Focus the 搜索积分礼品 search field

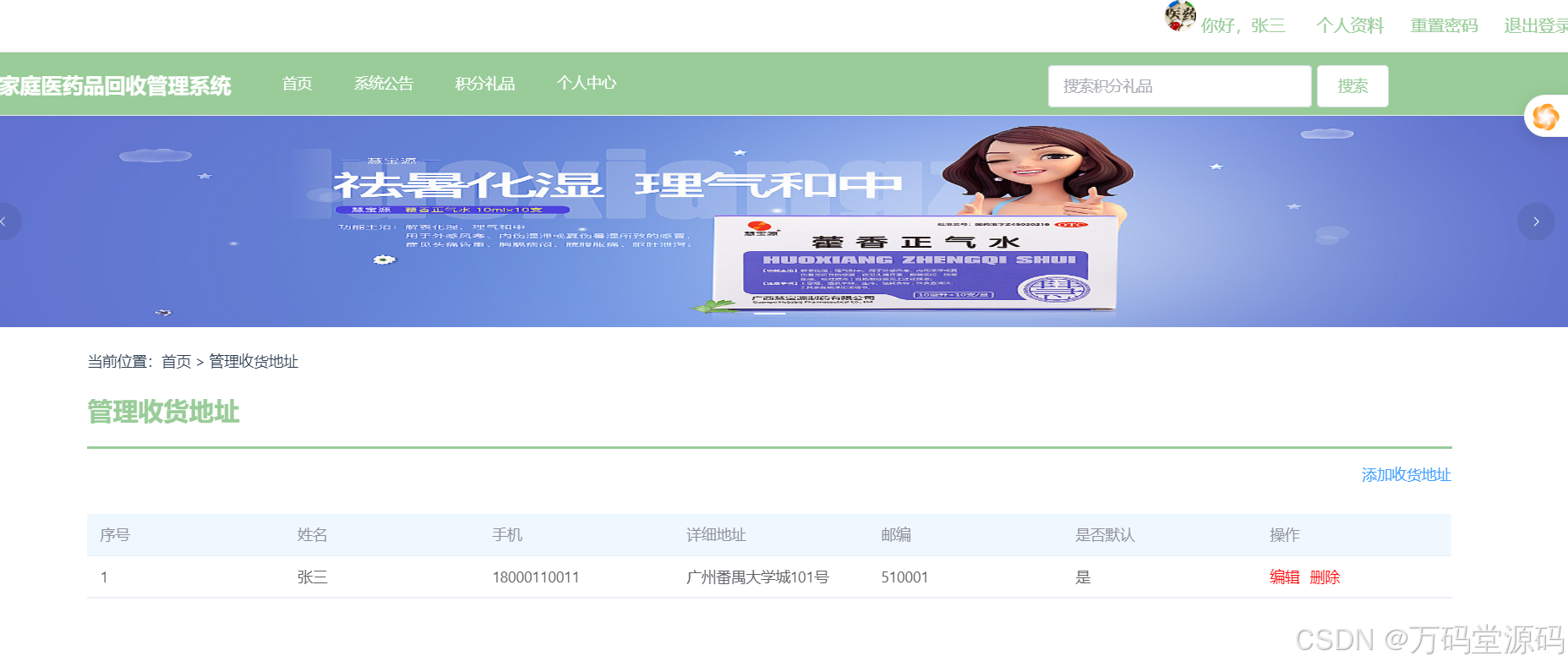click(x=1179, y=86)
